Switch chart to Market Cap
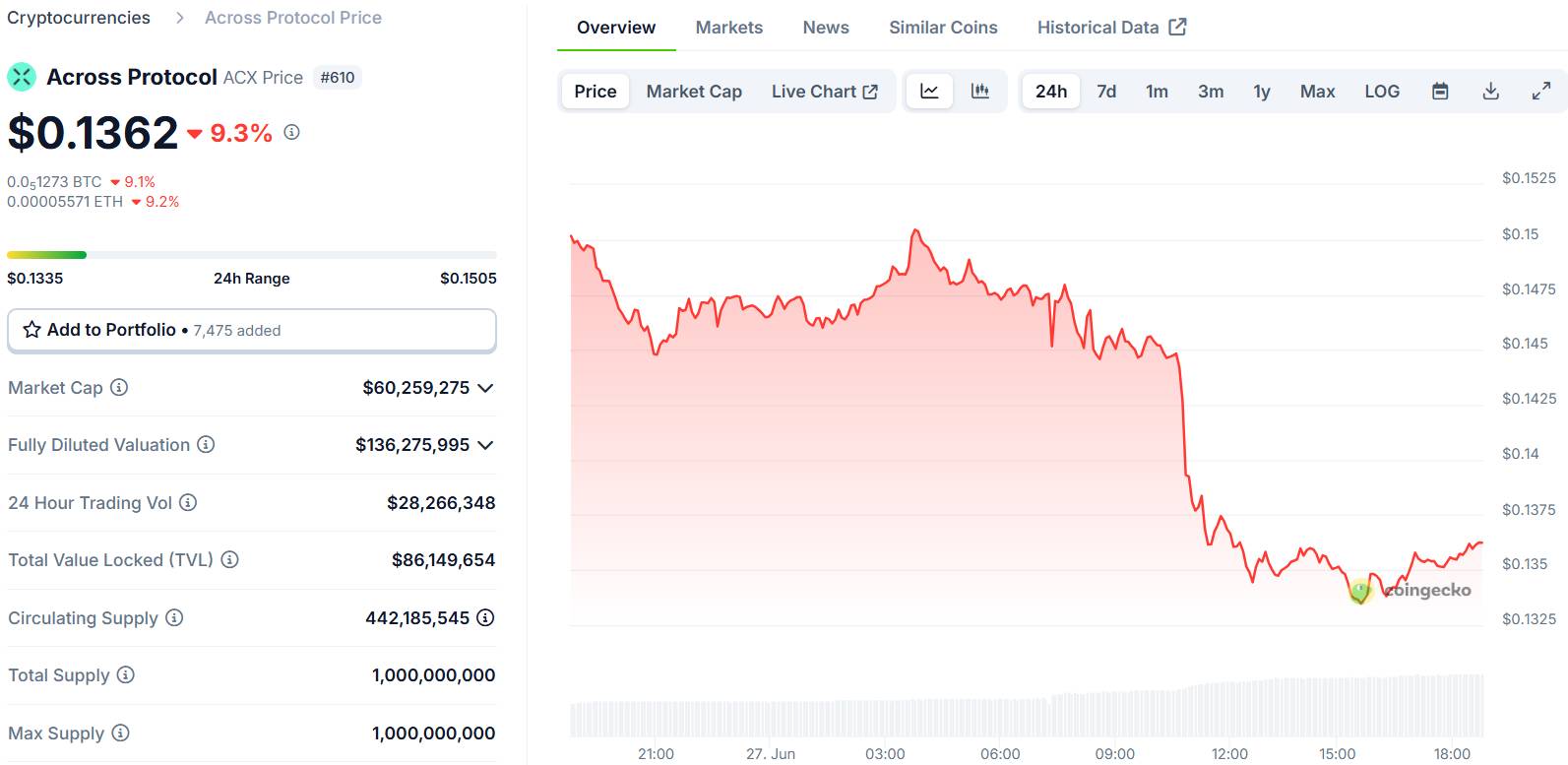 [694, 91]
